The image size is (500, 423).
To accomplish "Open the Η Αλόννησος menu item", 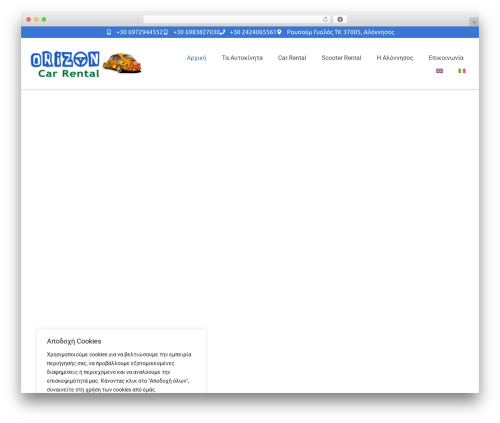I will pos(395,58).
